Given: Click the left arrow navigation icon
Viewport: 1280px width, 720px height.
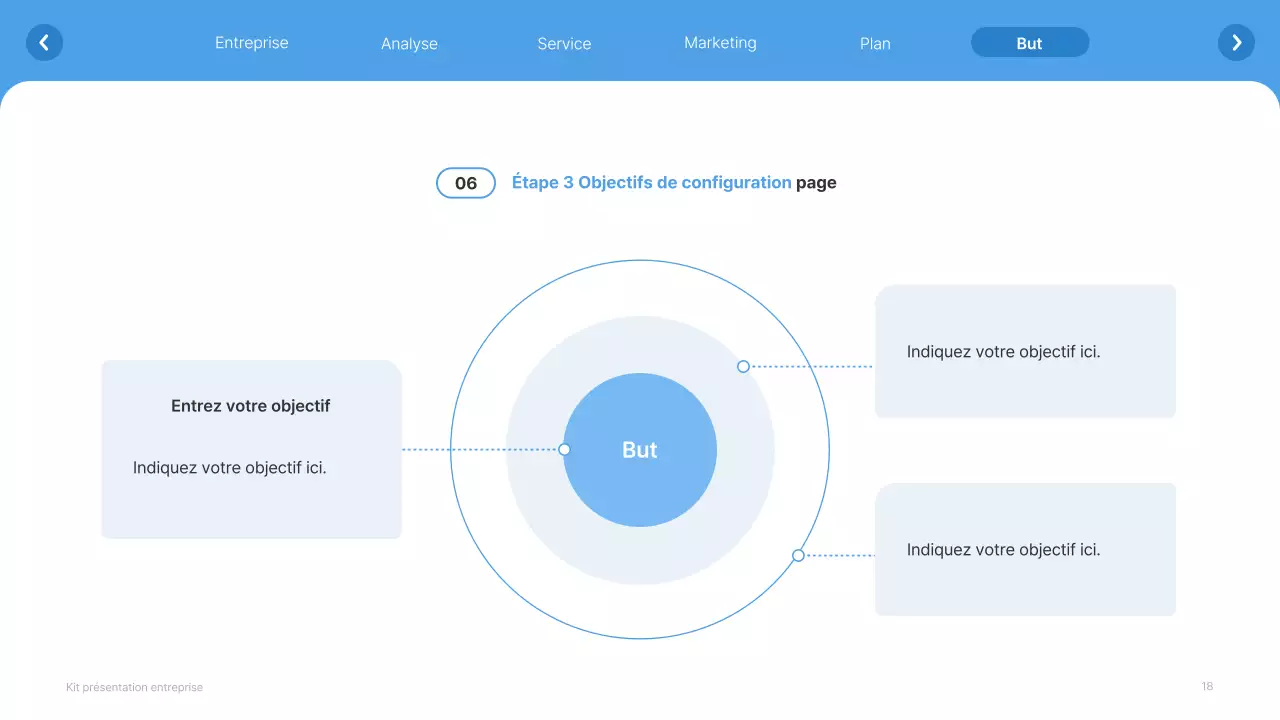Looking at the screenshot, I should (44, 42).
